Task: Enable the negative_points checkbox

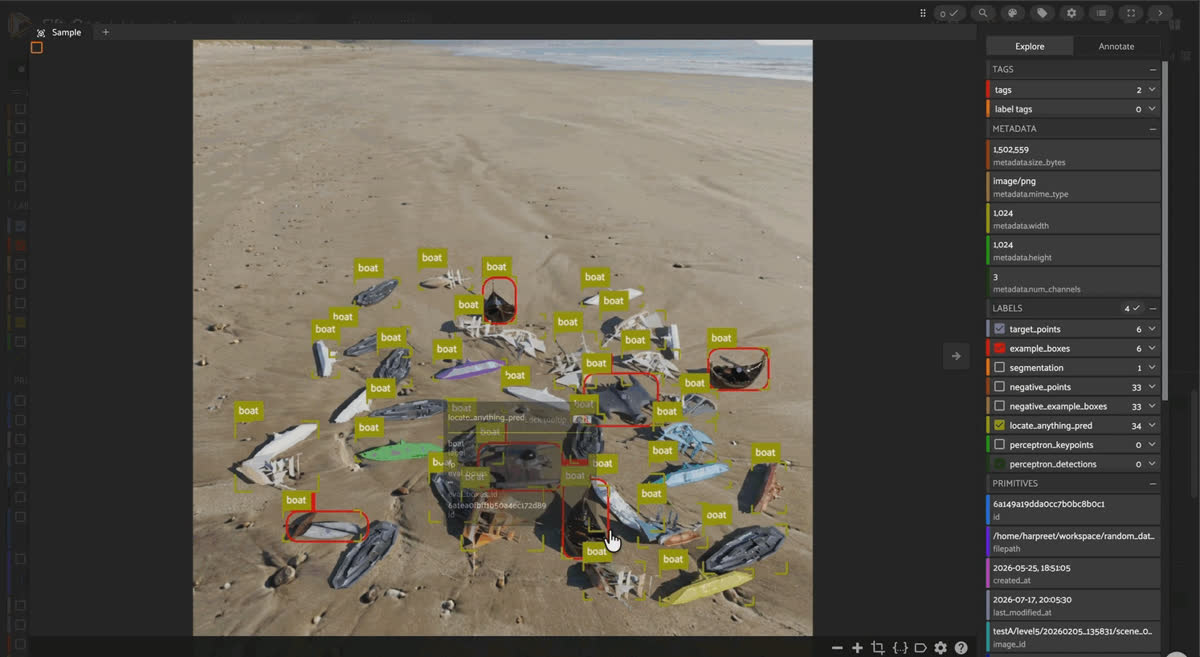Action: pos(1000,387)
